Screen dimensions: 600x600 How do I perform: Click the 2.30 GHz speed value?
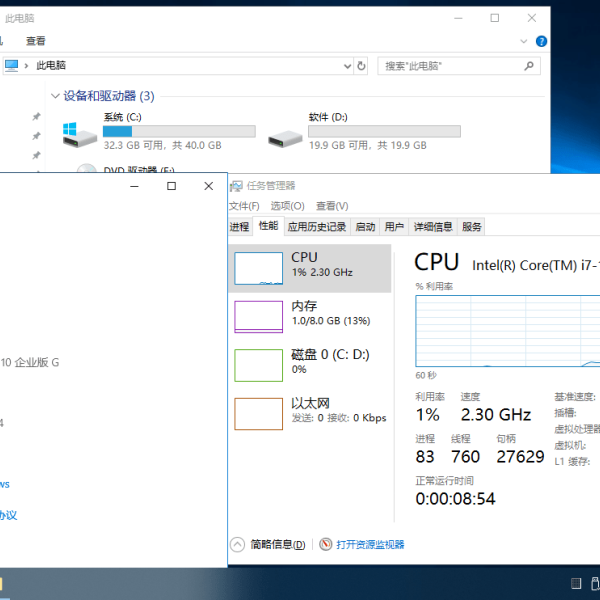(496, 415)
